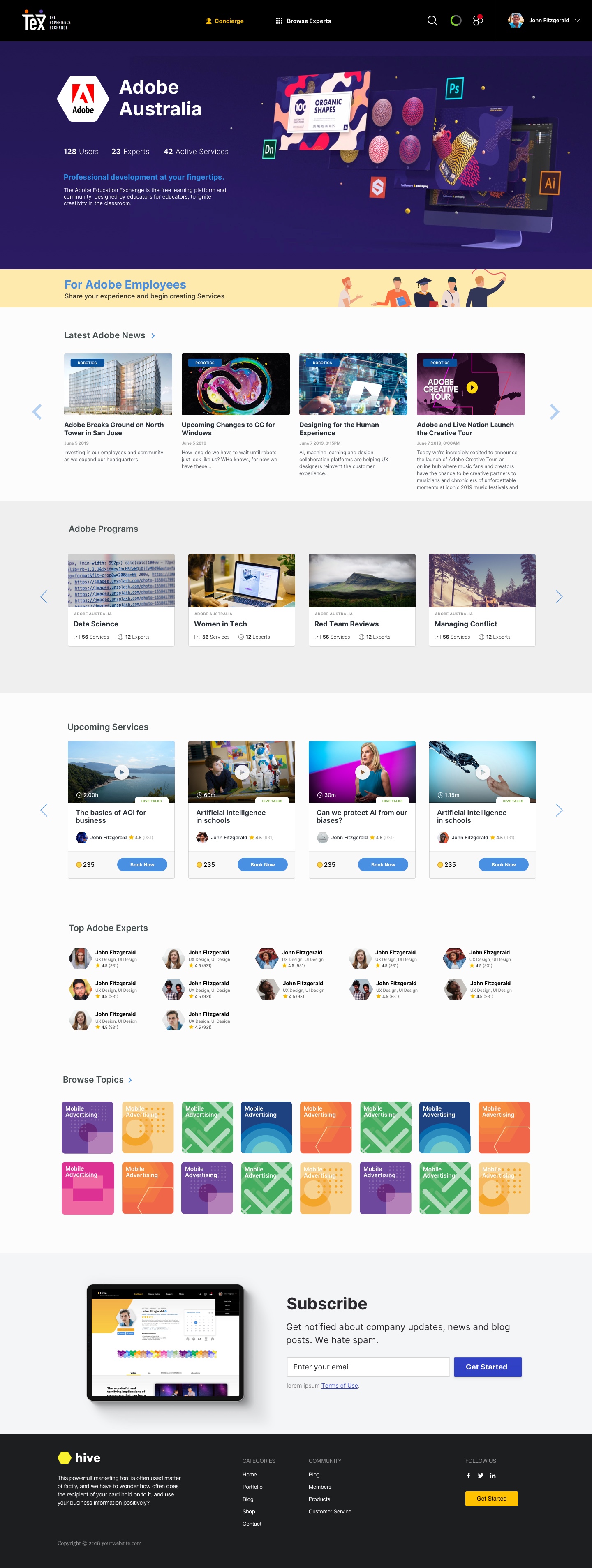Click the yellow Get Started footer button
This screenshot has width=592, height=1568.
click(492, 1498)
